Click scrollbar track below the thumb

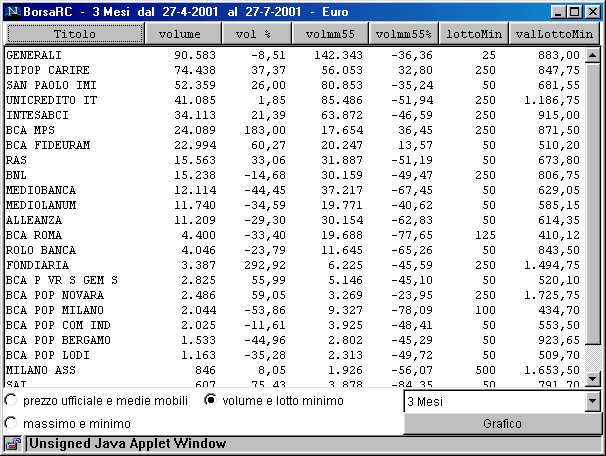592,358
